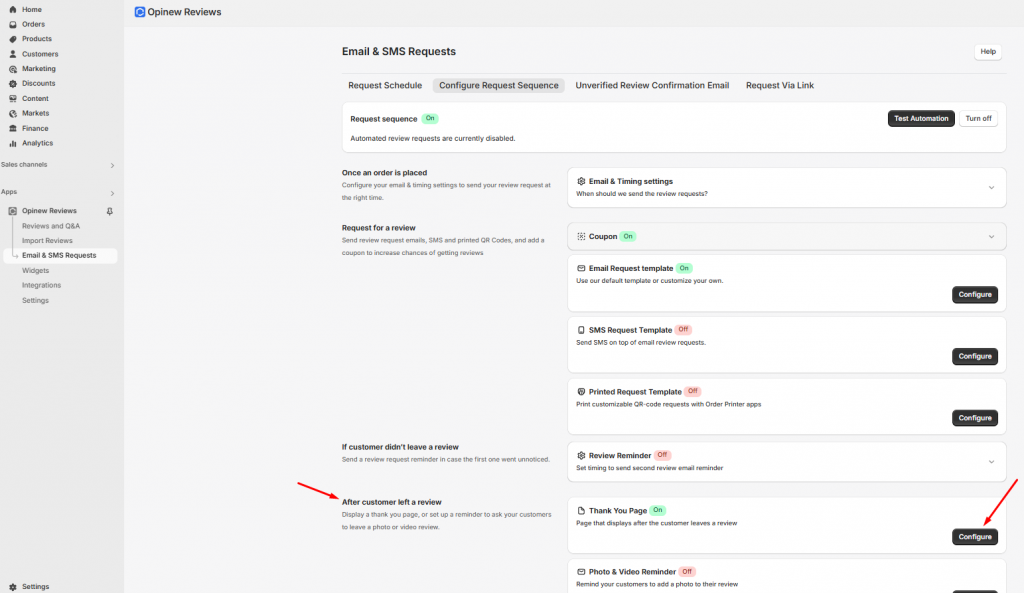This screenshot has width=1024, height=593.
Task: Click the Markets globe icon
Action: click(x=12, y=113)
